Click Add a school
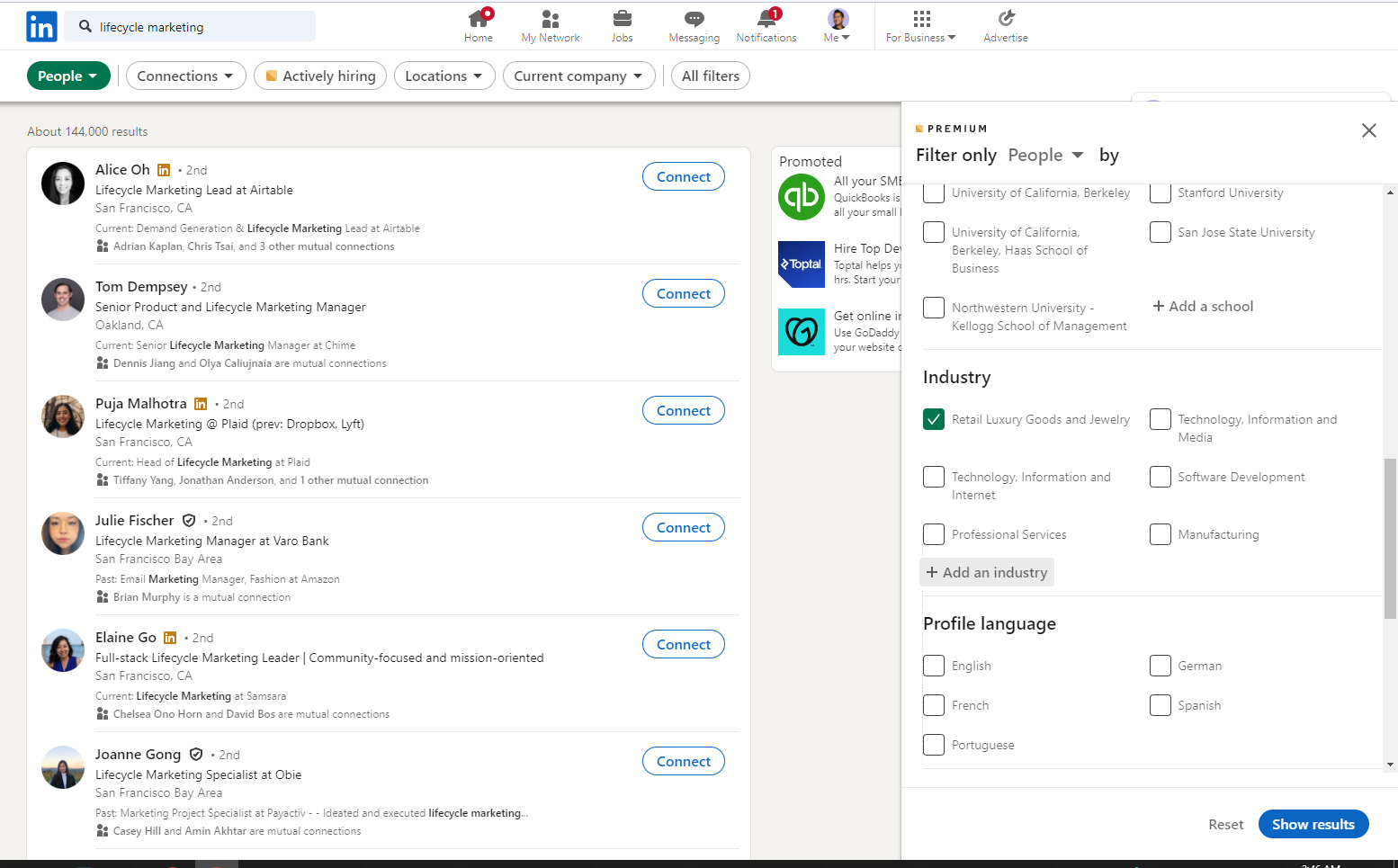Image resolution: width=1398 pixels, height=868 pixels. pos(1203,306)
